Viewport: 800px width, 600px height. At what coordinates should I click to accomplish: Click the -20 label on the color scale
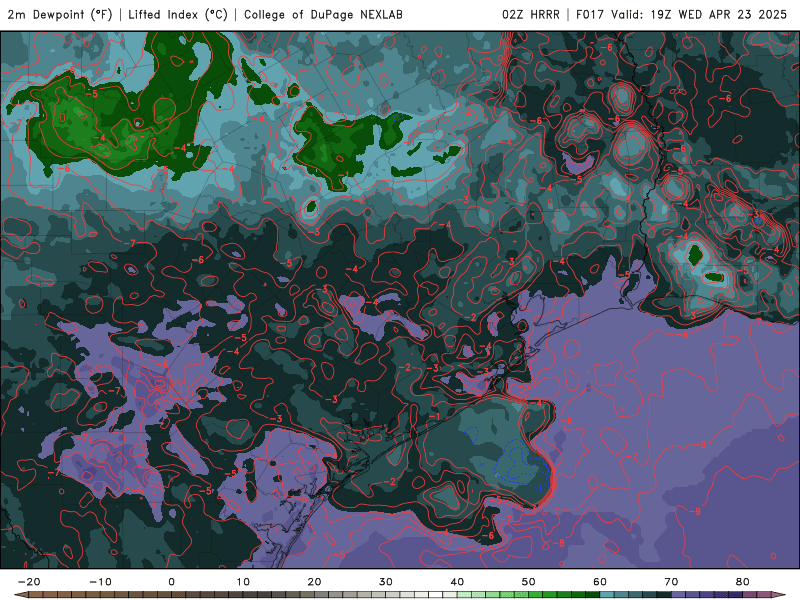tap(29, 582)
